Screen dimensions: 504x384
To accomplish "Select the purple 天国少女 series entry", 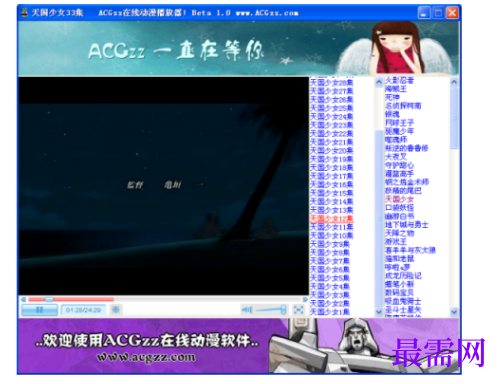I will click(x=400, y=199).
